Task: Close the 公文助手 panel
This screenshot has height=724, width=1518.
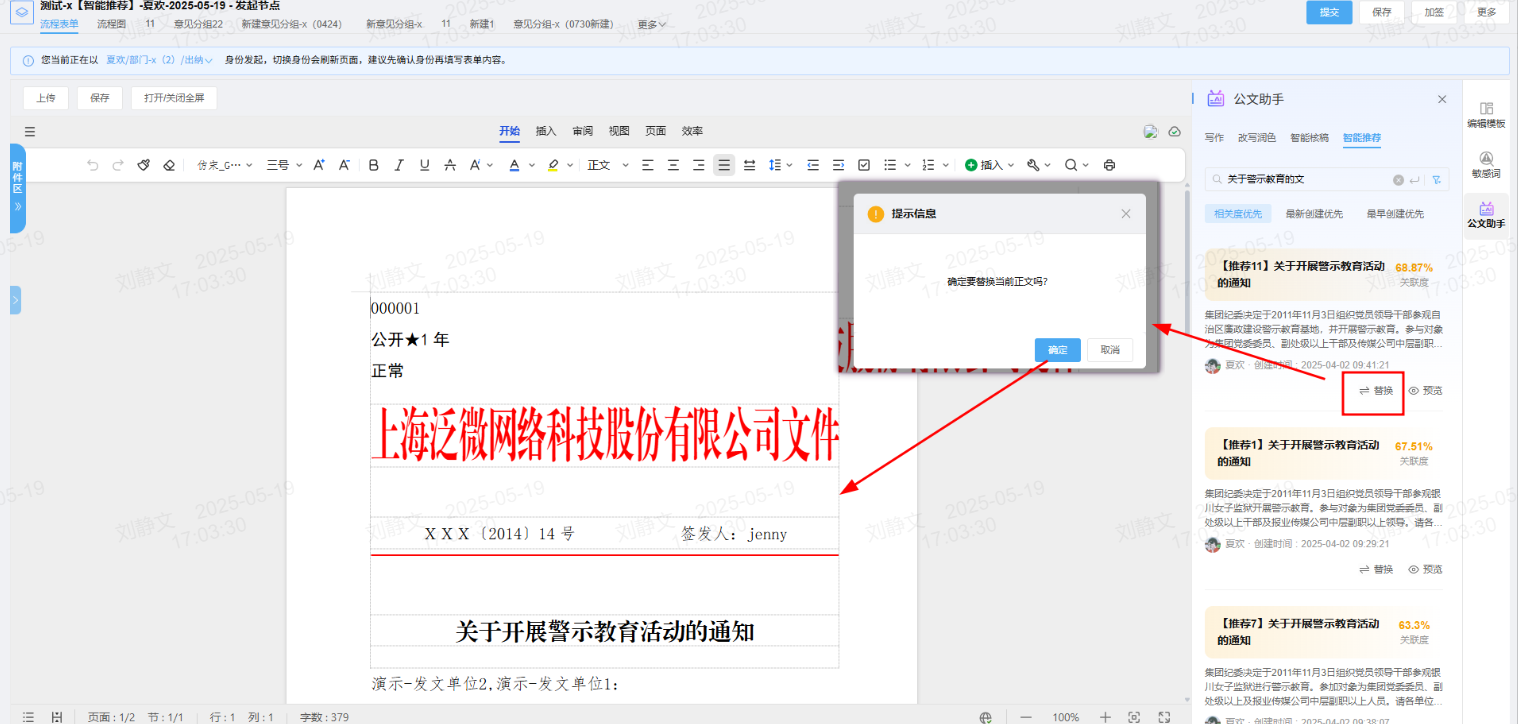Action: click(x=1442, y=99)
